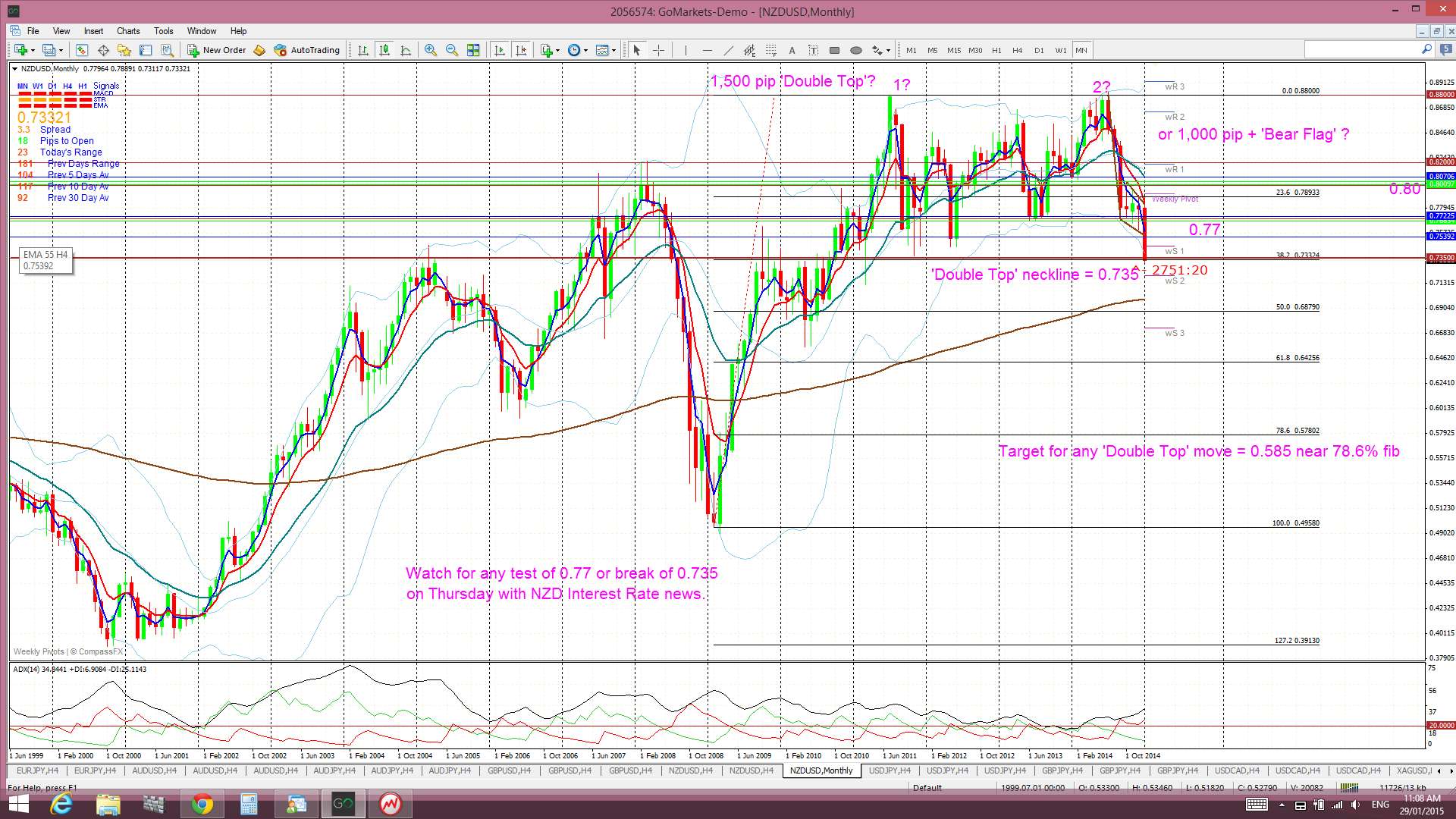This screenshot has width=1456, height=819.
Task: Expand the new chart dropdown arrow
Action: tap(32, 51)
